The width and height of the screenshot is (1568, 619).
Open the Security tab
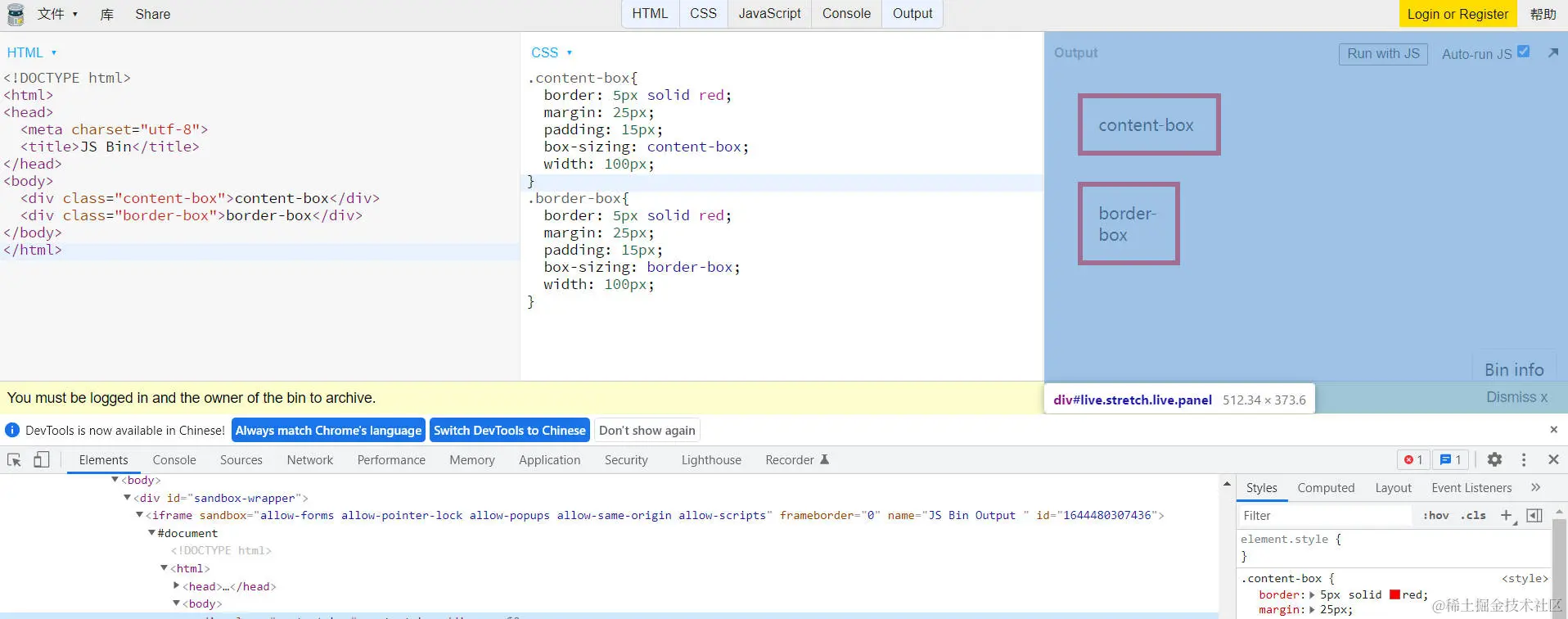[x=626, y=460]
